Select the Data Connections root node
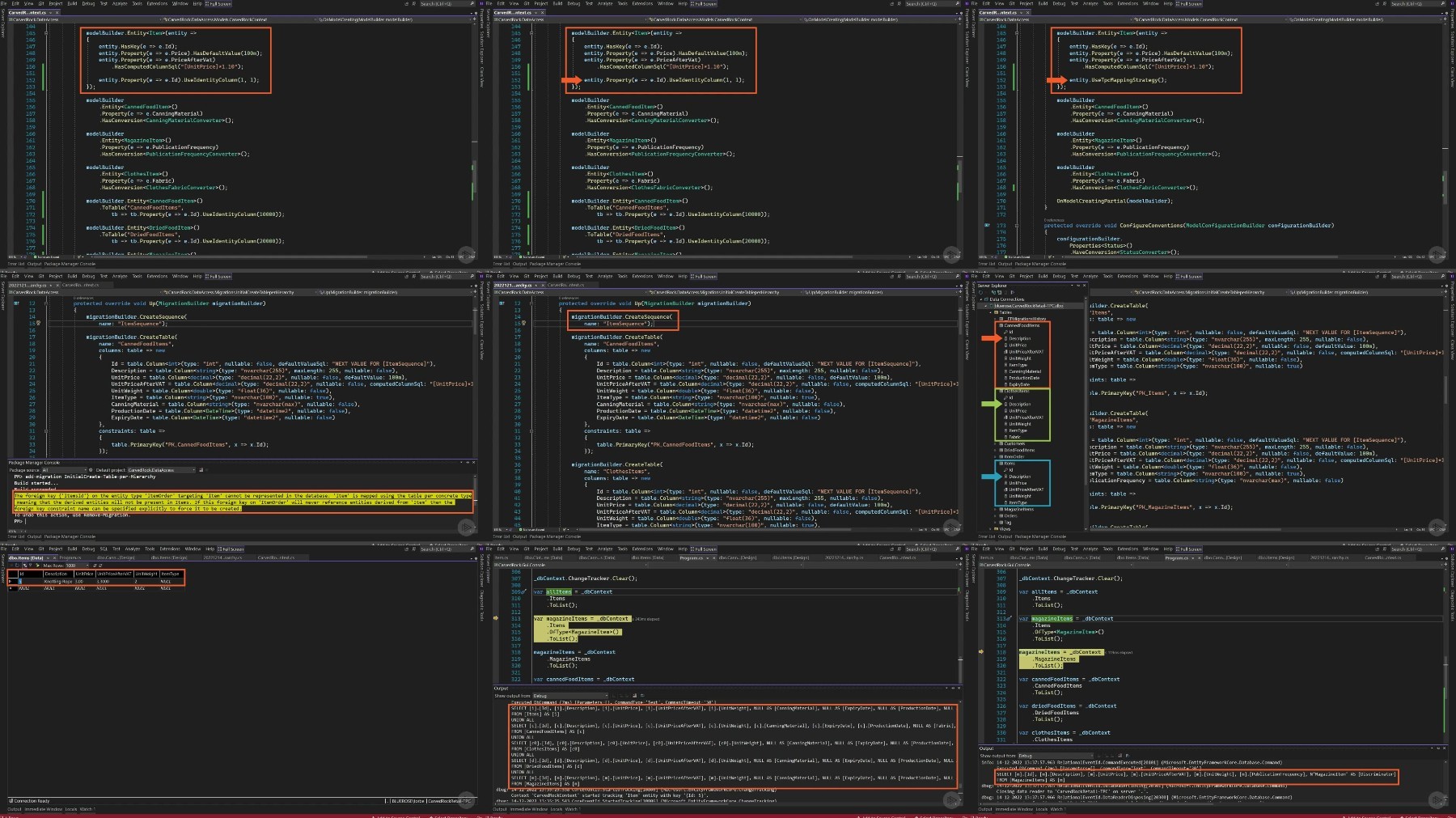The image size is (1456, 818). click(1007, 299)
